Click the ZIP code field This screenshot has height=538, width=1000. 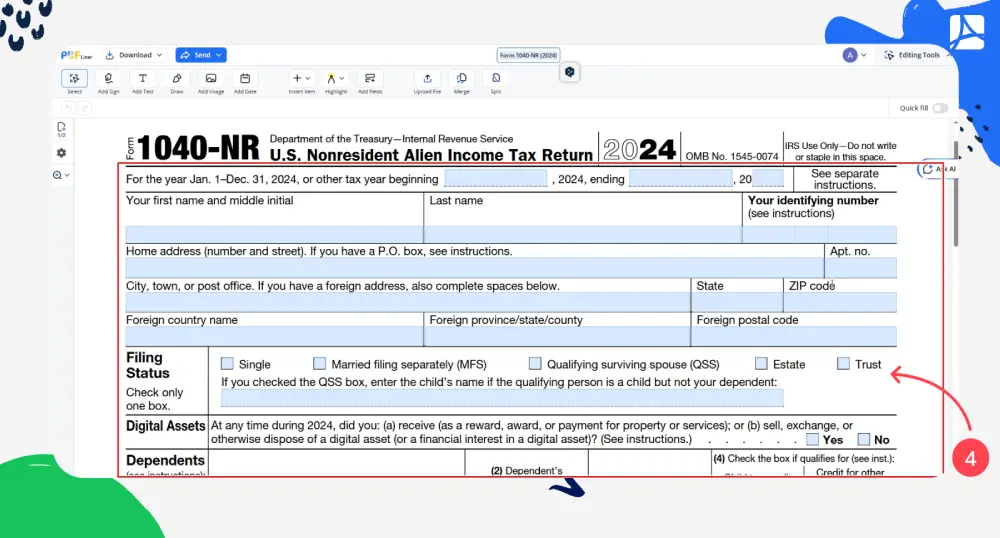(x=841, y=302)
